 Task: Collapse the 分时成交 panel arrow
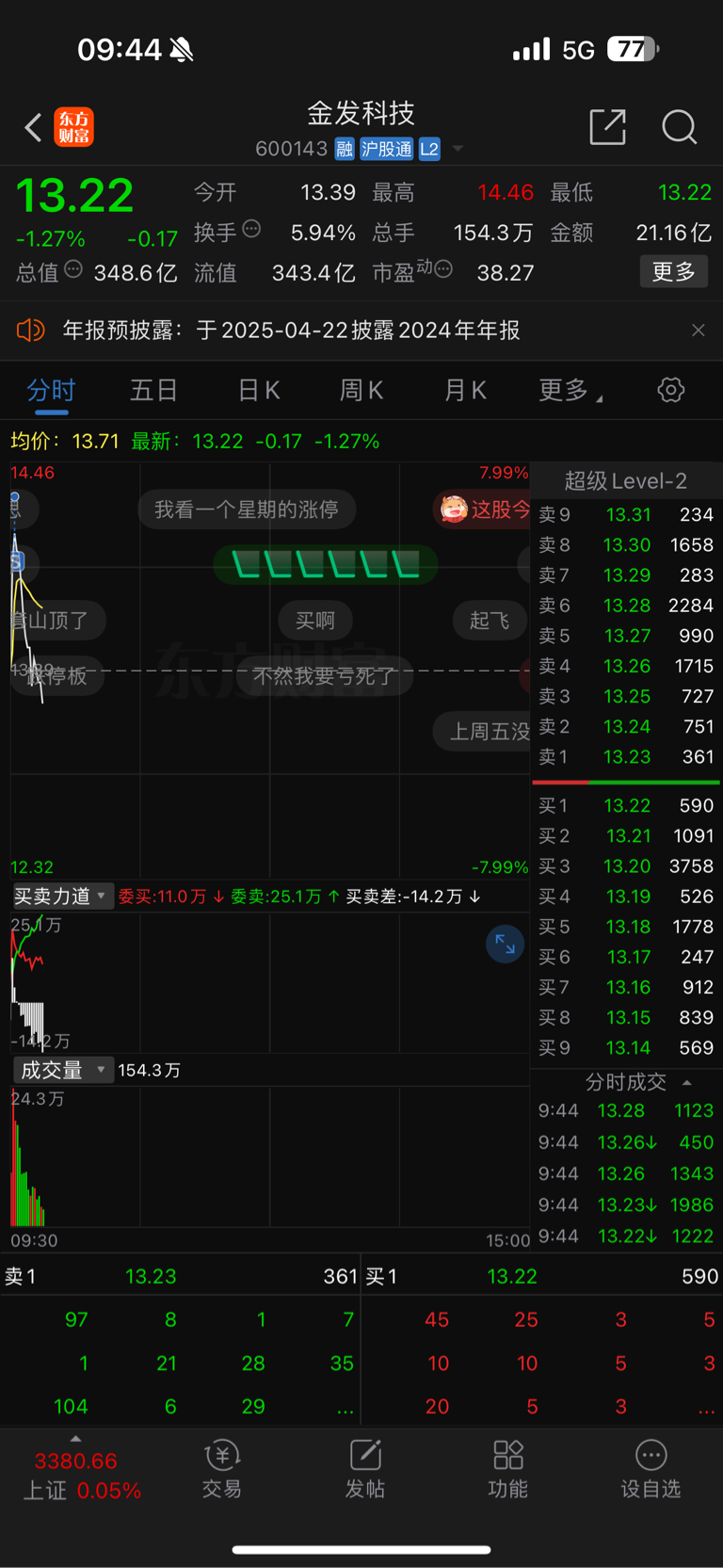point(687,1083)
